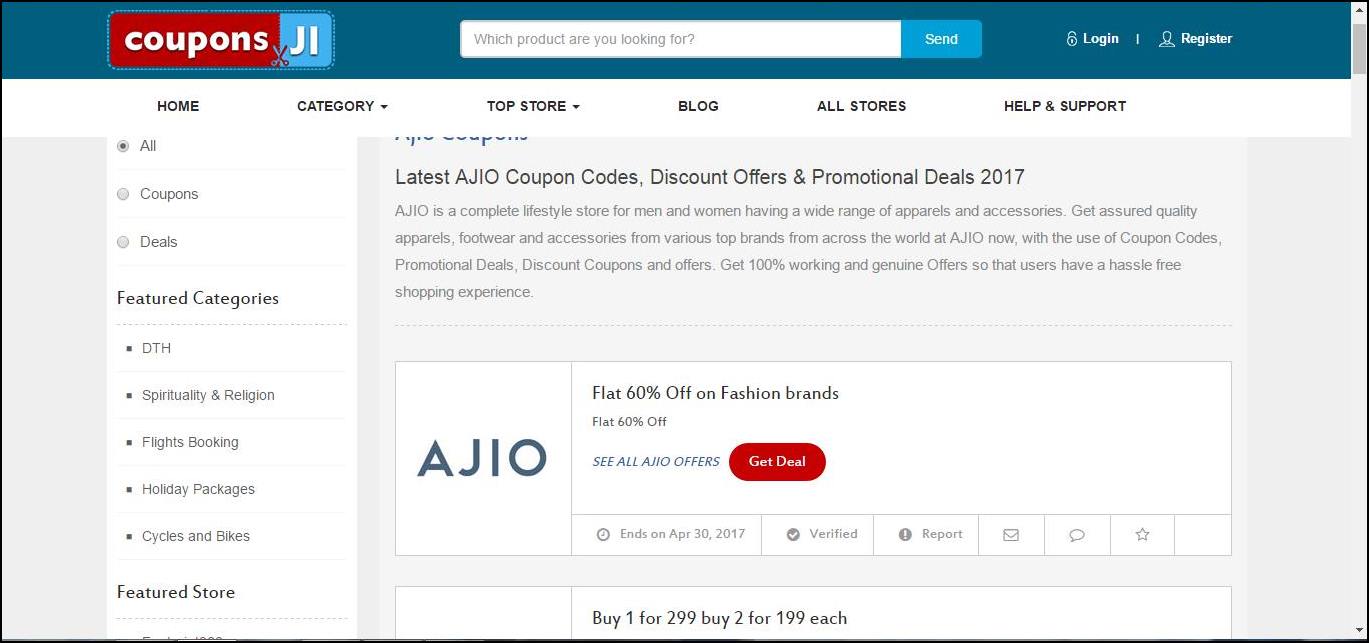Viewport: 1369px width, 643px height.
Task: Open the Cycles and Bikes category
Action: pos(196,536)
